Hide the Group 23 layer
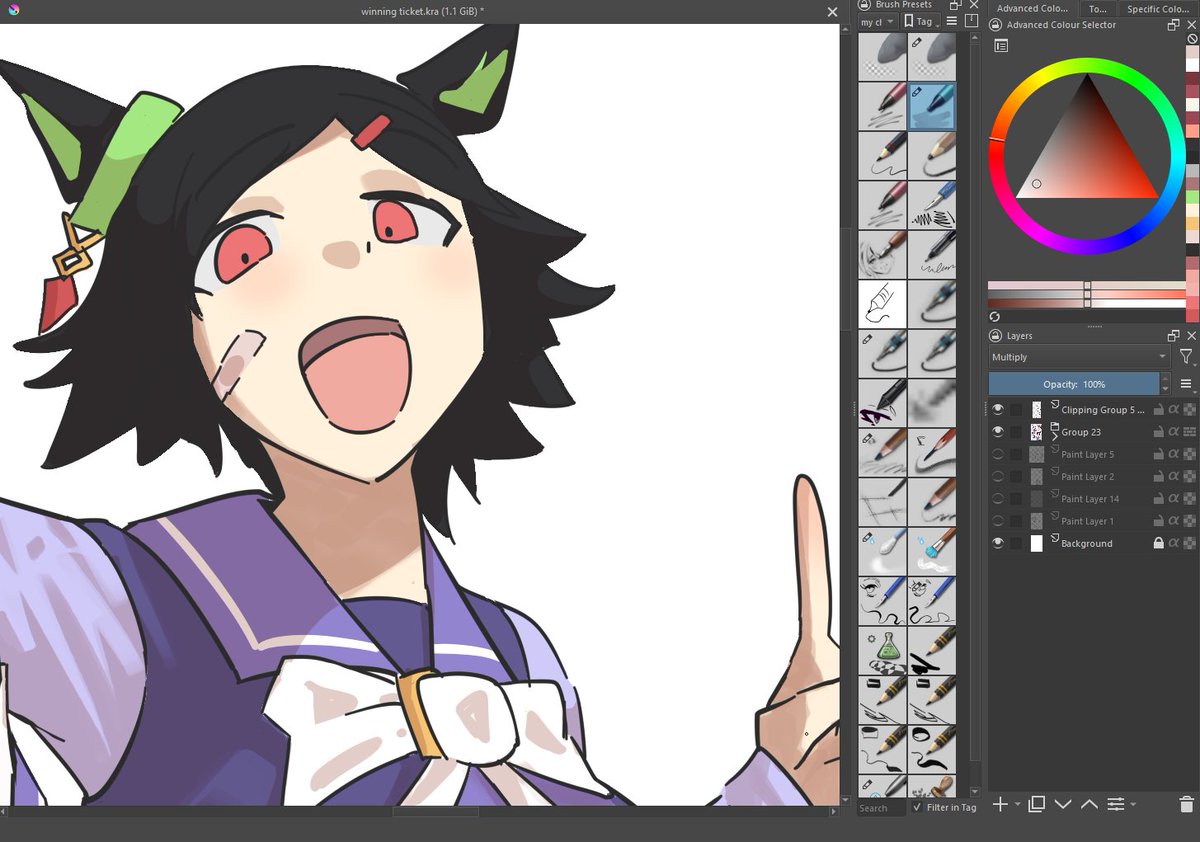 (x=997, y=432)
